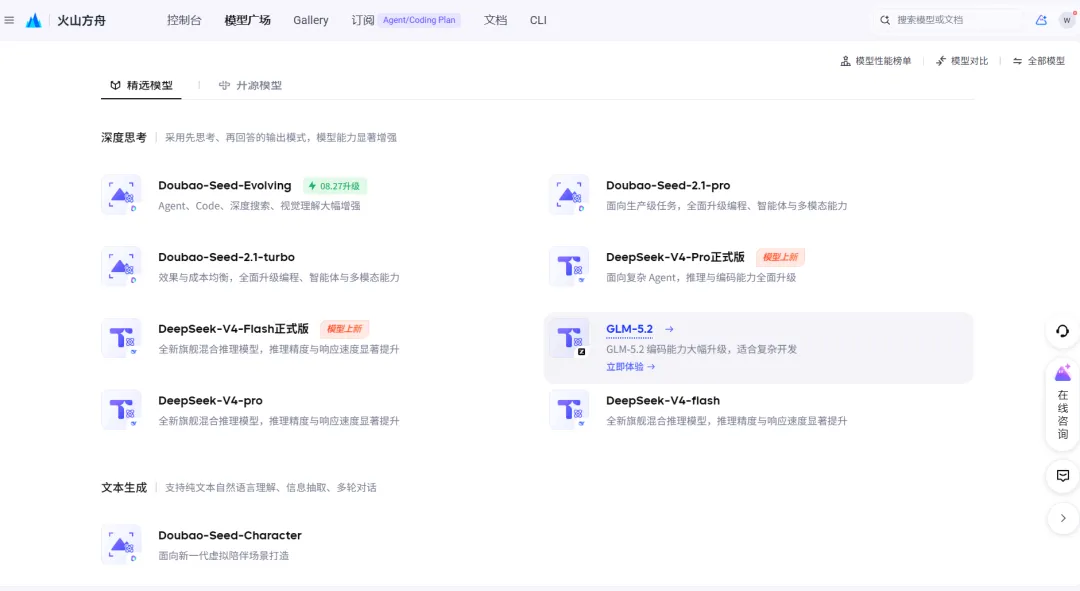1080x591 pixels.
Task: Open 全部模型 link
Action: [x=1046, y=61]
